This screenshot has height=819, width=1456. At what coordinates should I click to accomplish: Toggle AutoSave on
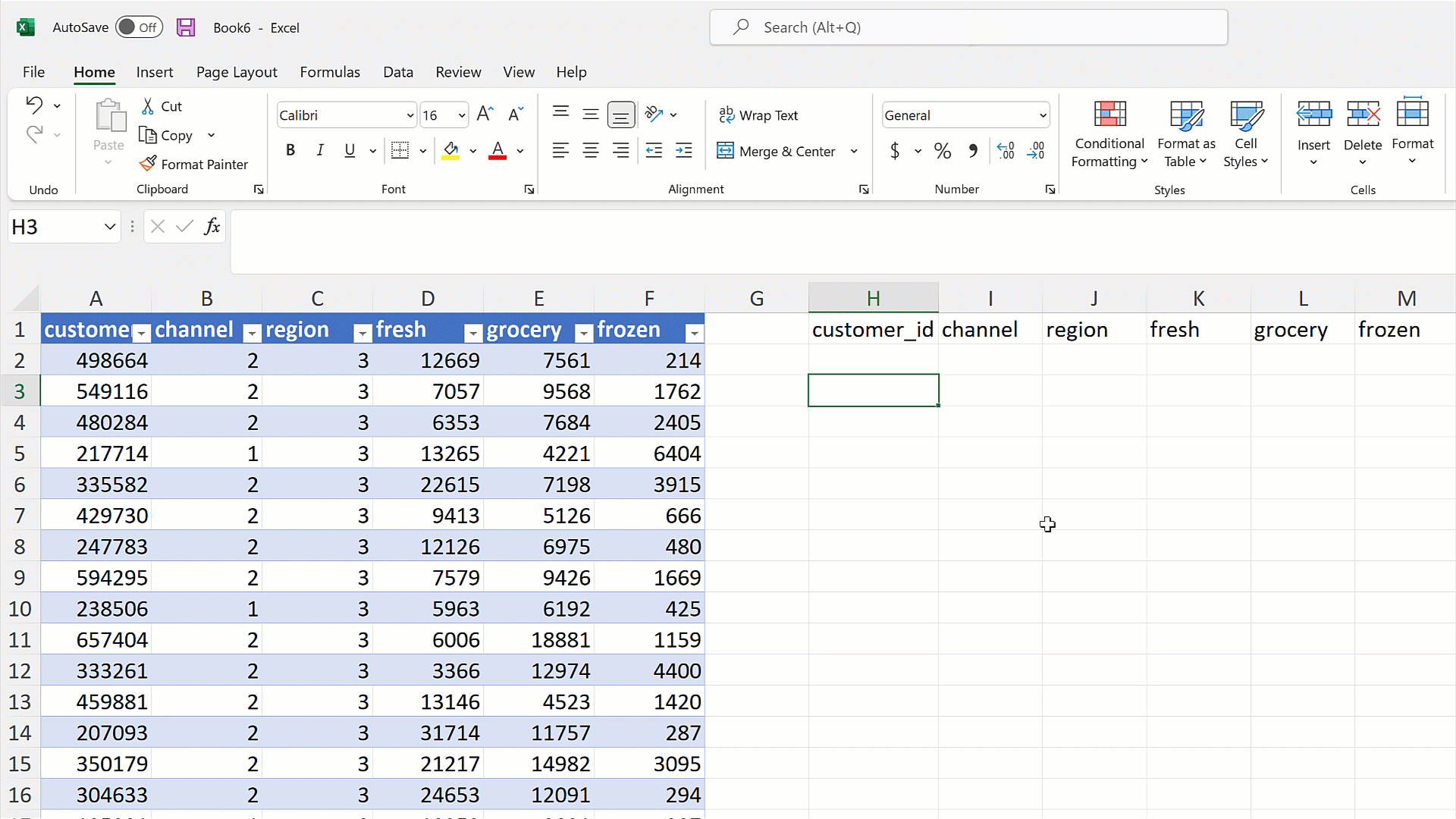pyautogui.click(x=140, y=27)
